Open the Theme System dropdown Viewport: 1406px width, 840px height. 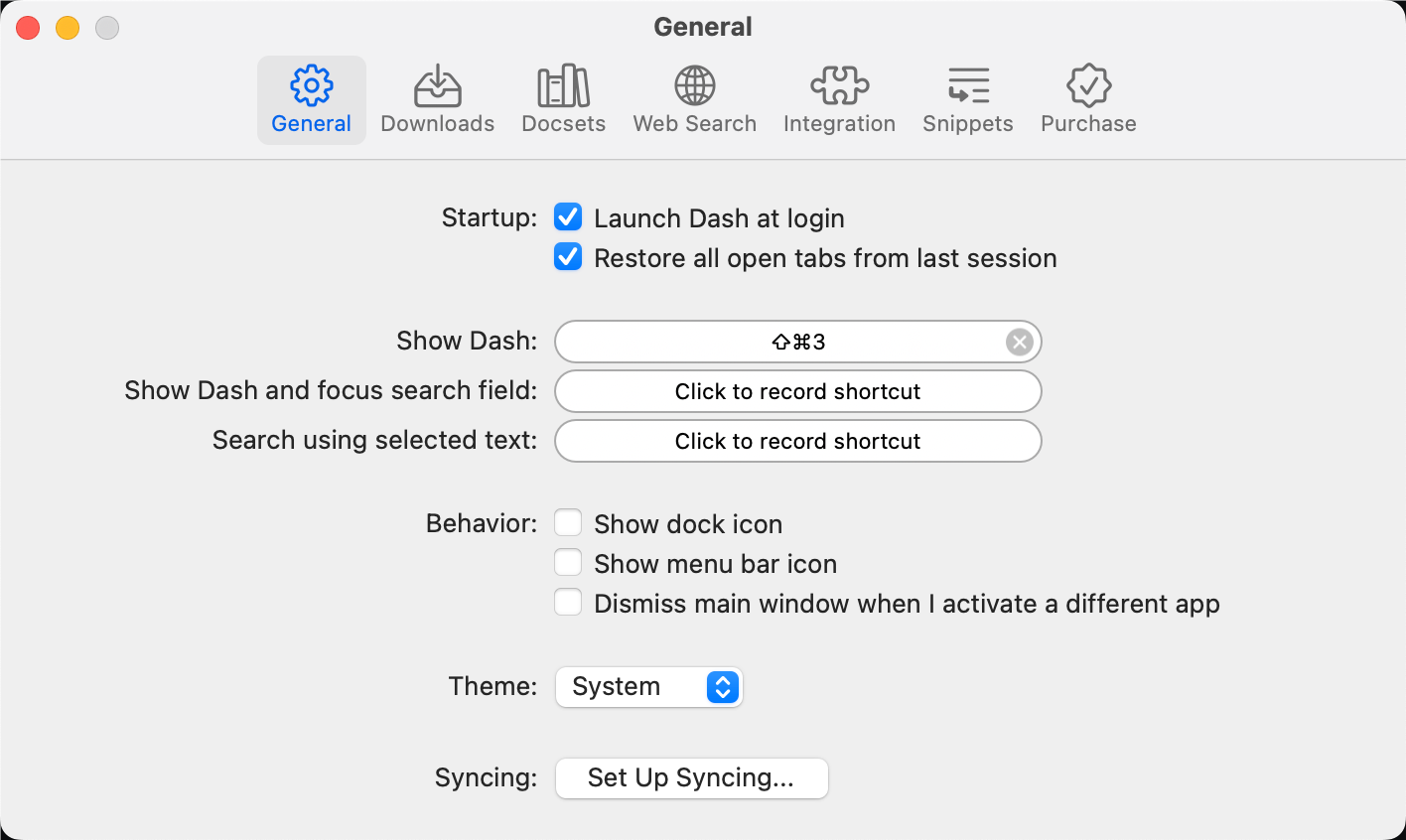648,687
